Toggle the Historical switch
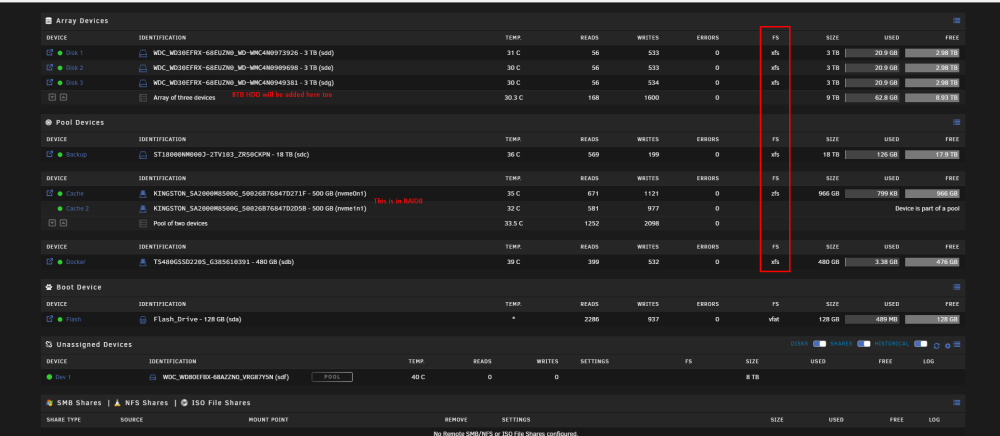1000x436 pixels. [920, 344]
